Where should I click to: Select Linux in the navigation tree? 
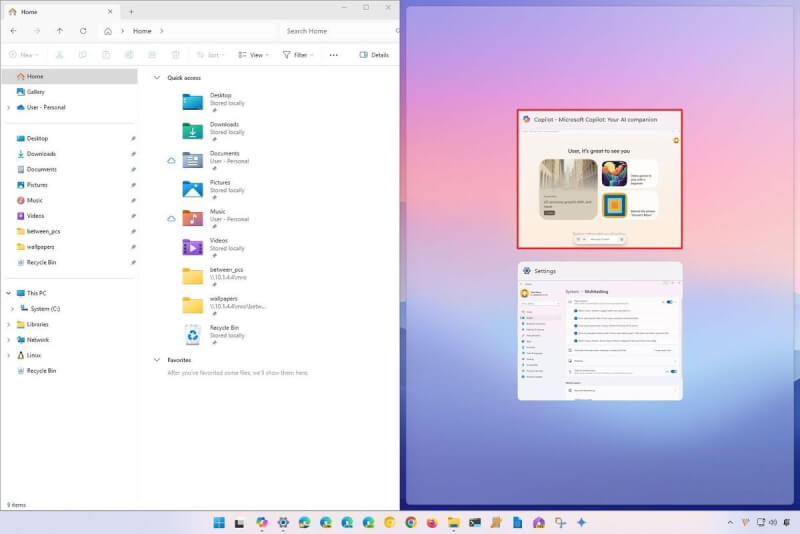click(x=34, y=355)
